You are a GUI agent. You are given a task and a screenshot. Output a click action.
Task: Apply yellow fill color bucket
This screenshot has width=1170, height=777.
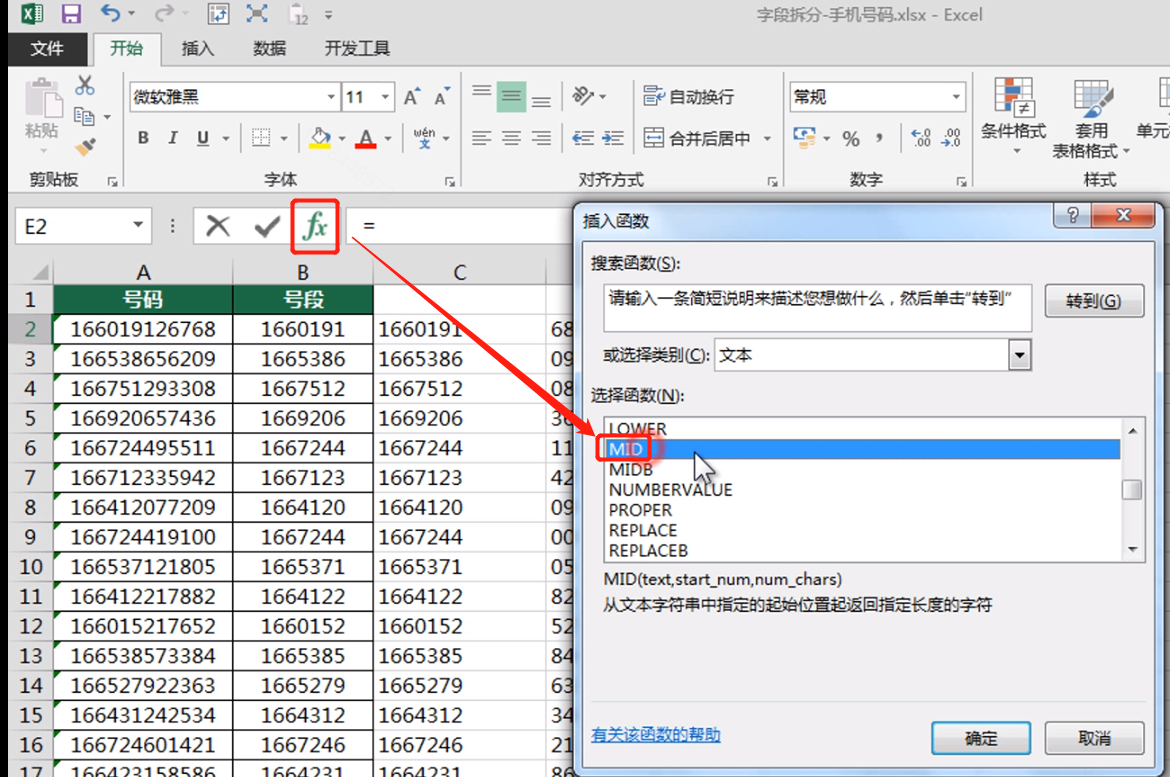(320, 138)
